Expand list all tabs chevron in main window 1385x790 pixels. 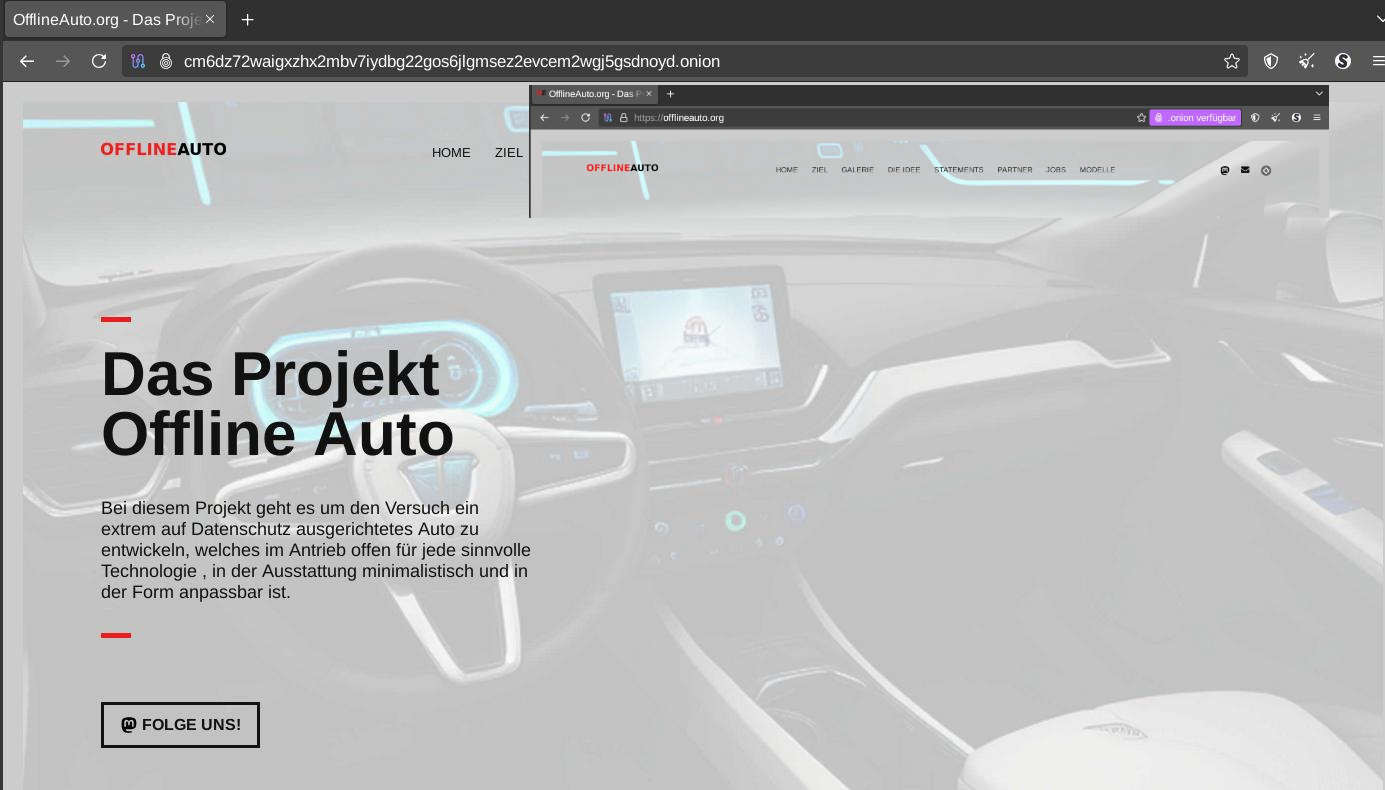(1380, 19)
